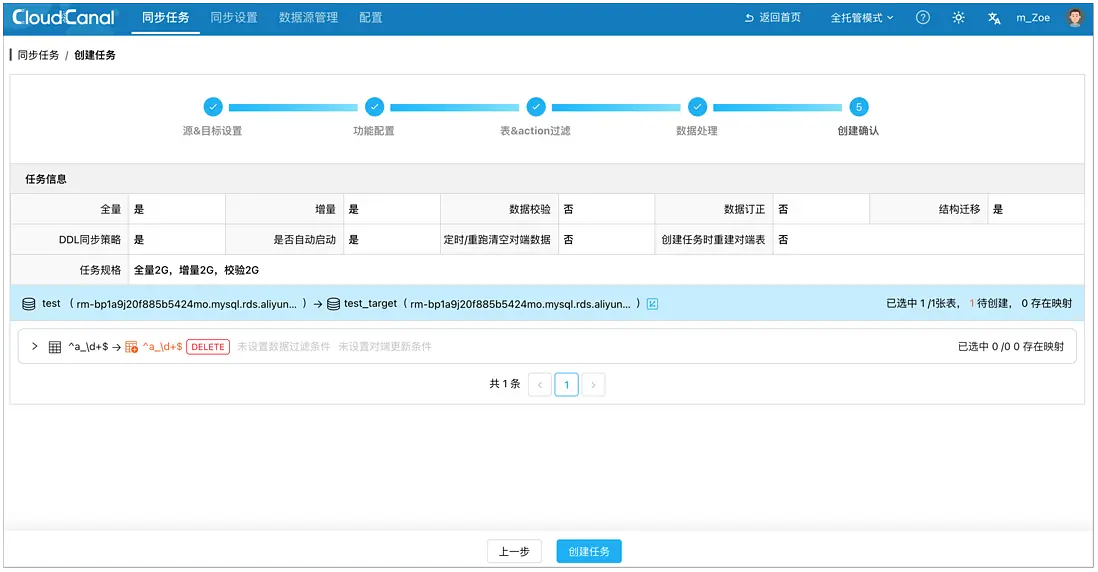Click the test_target database name
Screen dimensions: 1098x572
tap(370, 304)
